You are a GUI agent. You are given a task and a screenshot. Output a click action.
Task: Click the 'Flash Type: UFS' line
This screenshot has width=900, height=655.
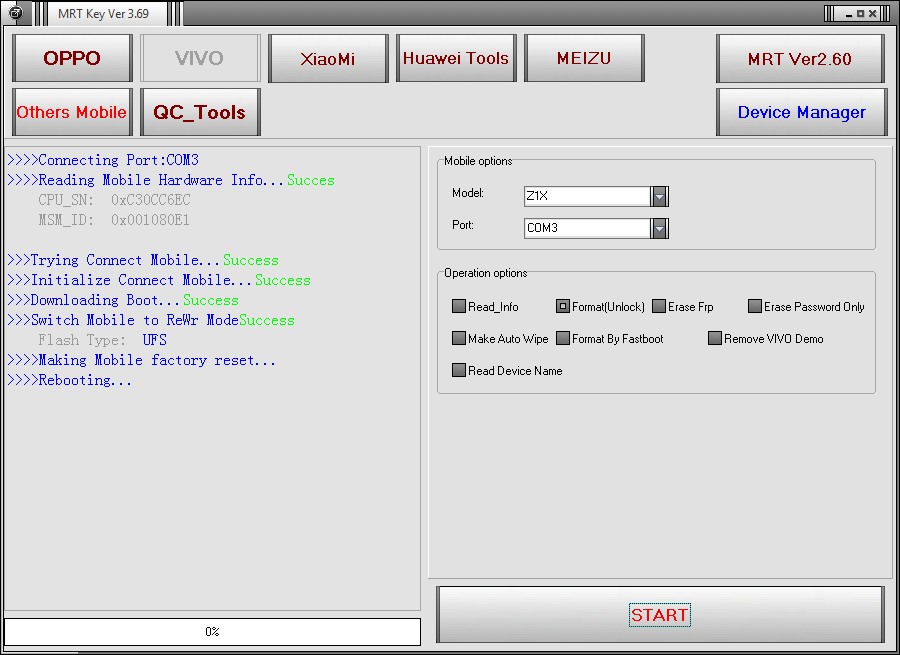(103, 340)
